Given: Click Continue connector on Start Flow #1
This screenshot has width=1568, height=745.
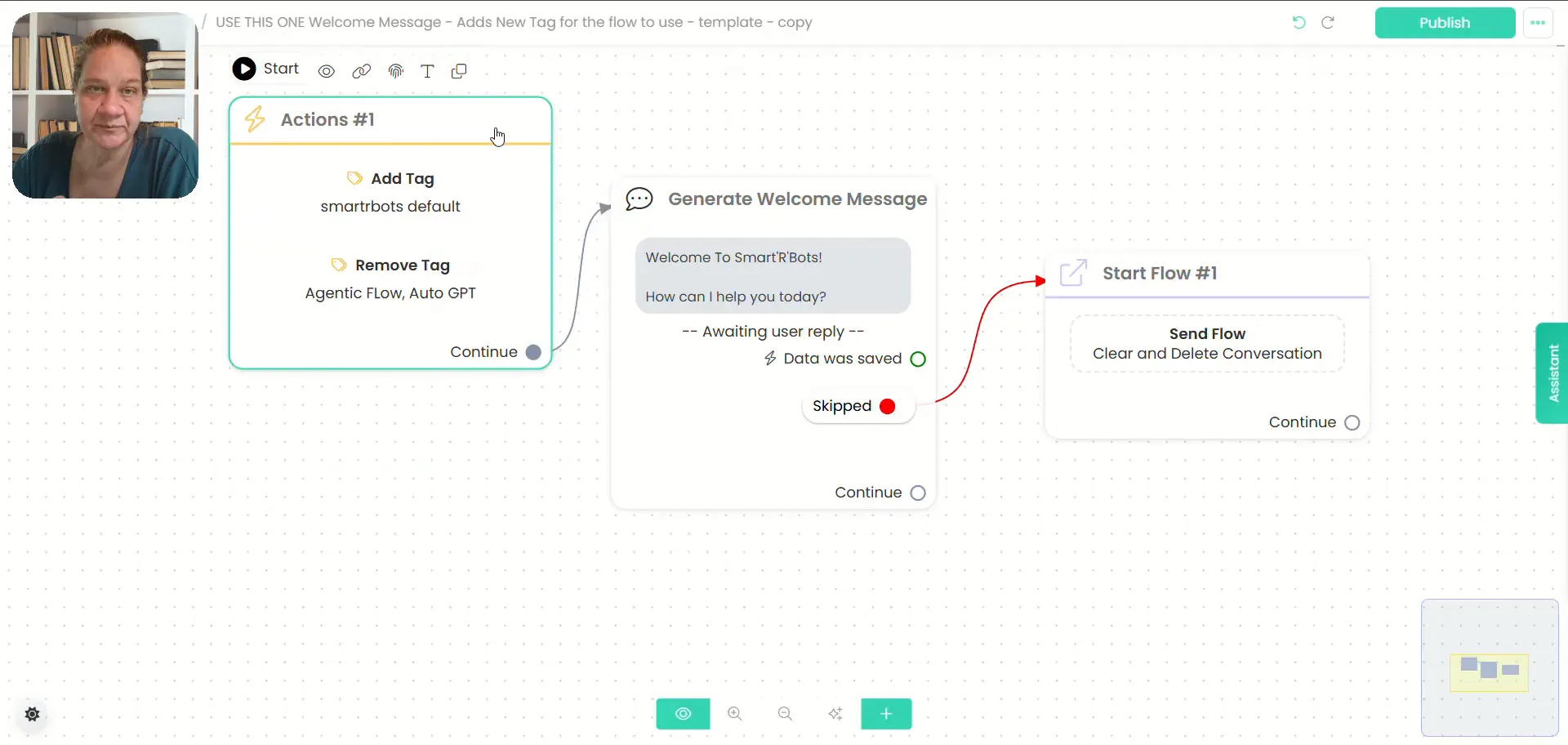Looking at the screenshot, I should click(1352, 422).
